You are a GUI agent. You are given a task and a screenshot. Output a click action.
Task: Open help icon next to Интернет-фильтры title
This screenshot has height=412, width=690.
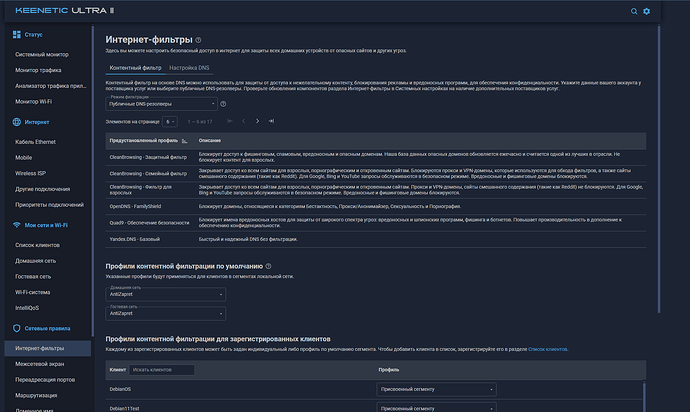[198, 40]
